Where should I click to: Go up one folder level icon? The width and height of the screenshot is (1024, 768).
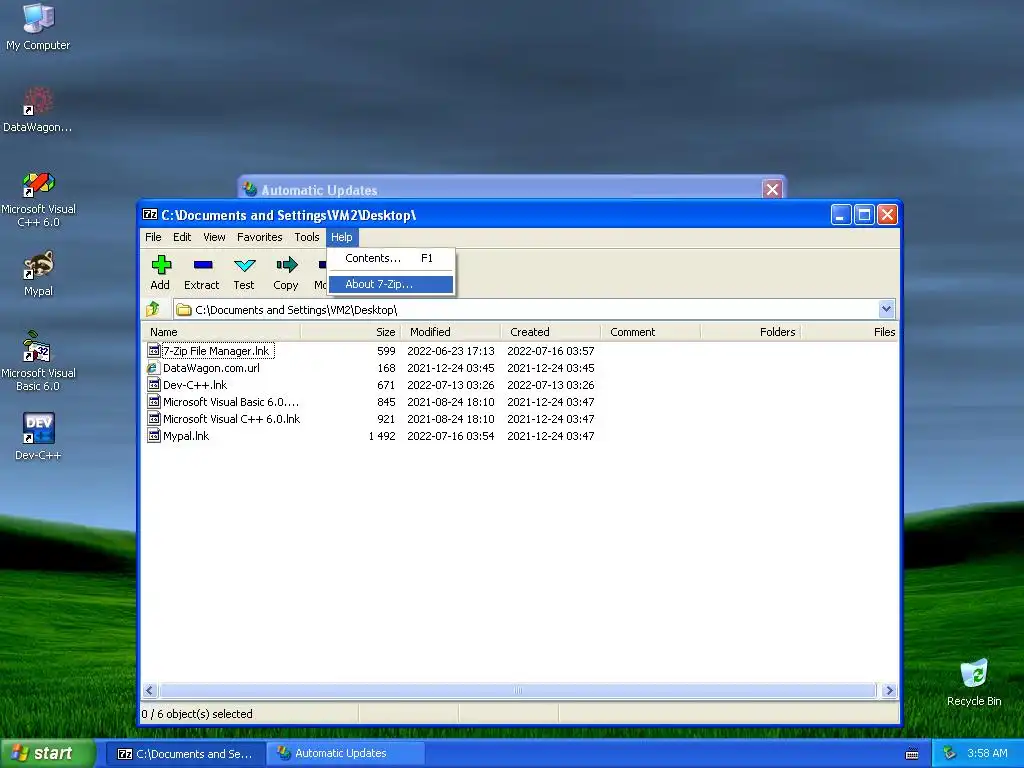[x=153, y=309]
